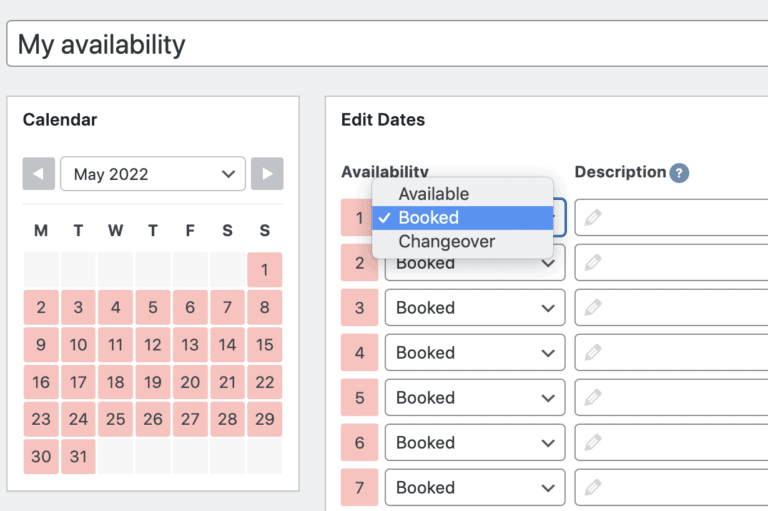The width and height of the screenshot is (768, 511).
Task: Select May 26 on the calendar
Action: coord(153,419)
